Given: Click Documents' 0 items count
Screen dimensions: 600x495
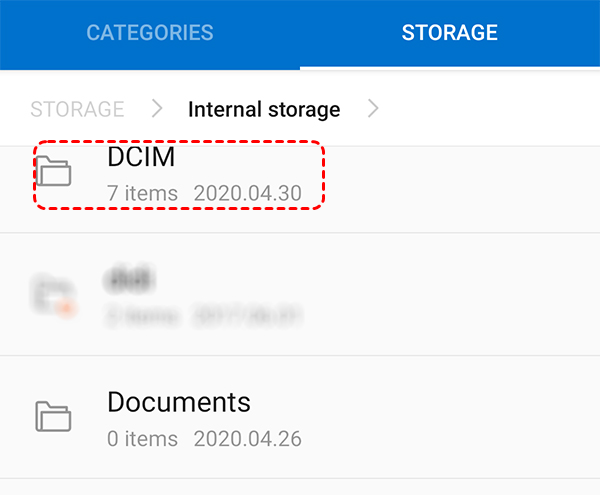Looking at the screenshot, I should click(142, 438).
